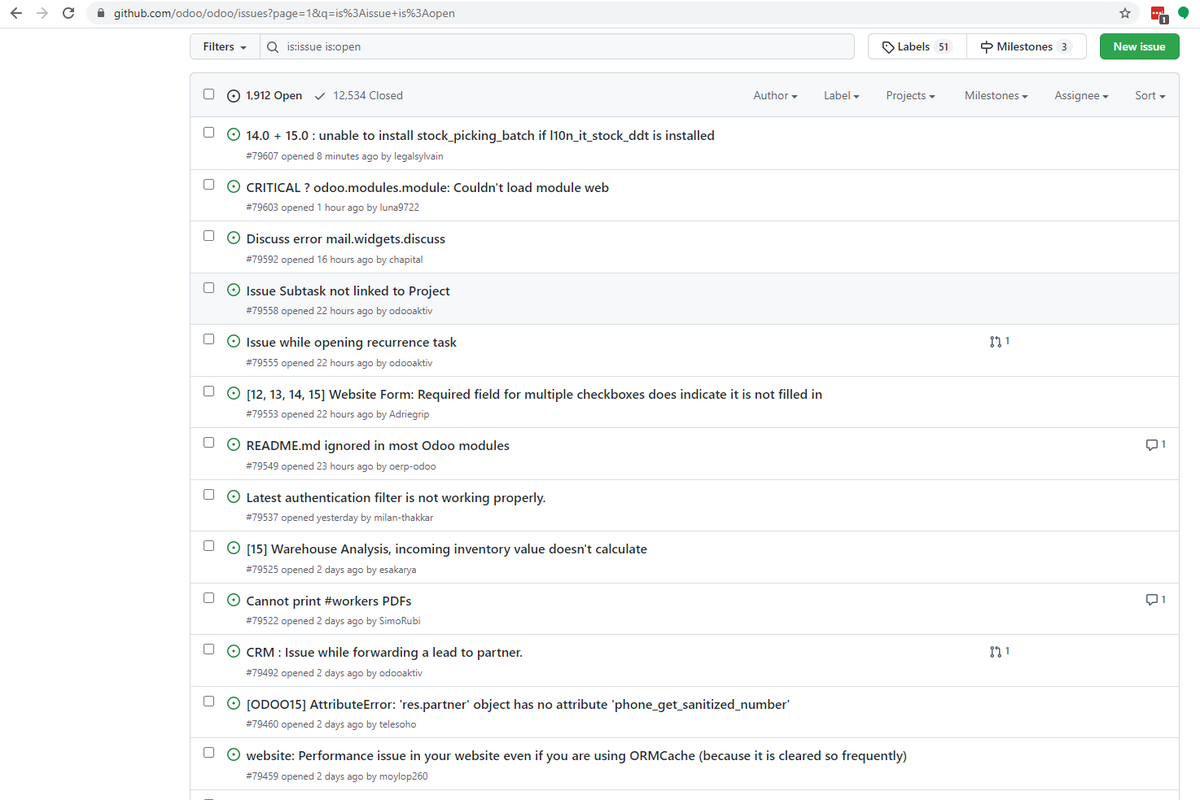Open author link SimoRubi

click(400, 621)
